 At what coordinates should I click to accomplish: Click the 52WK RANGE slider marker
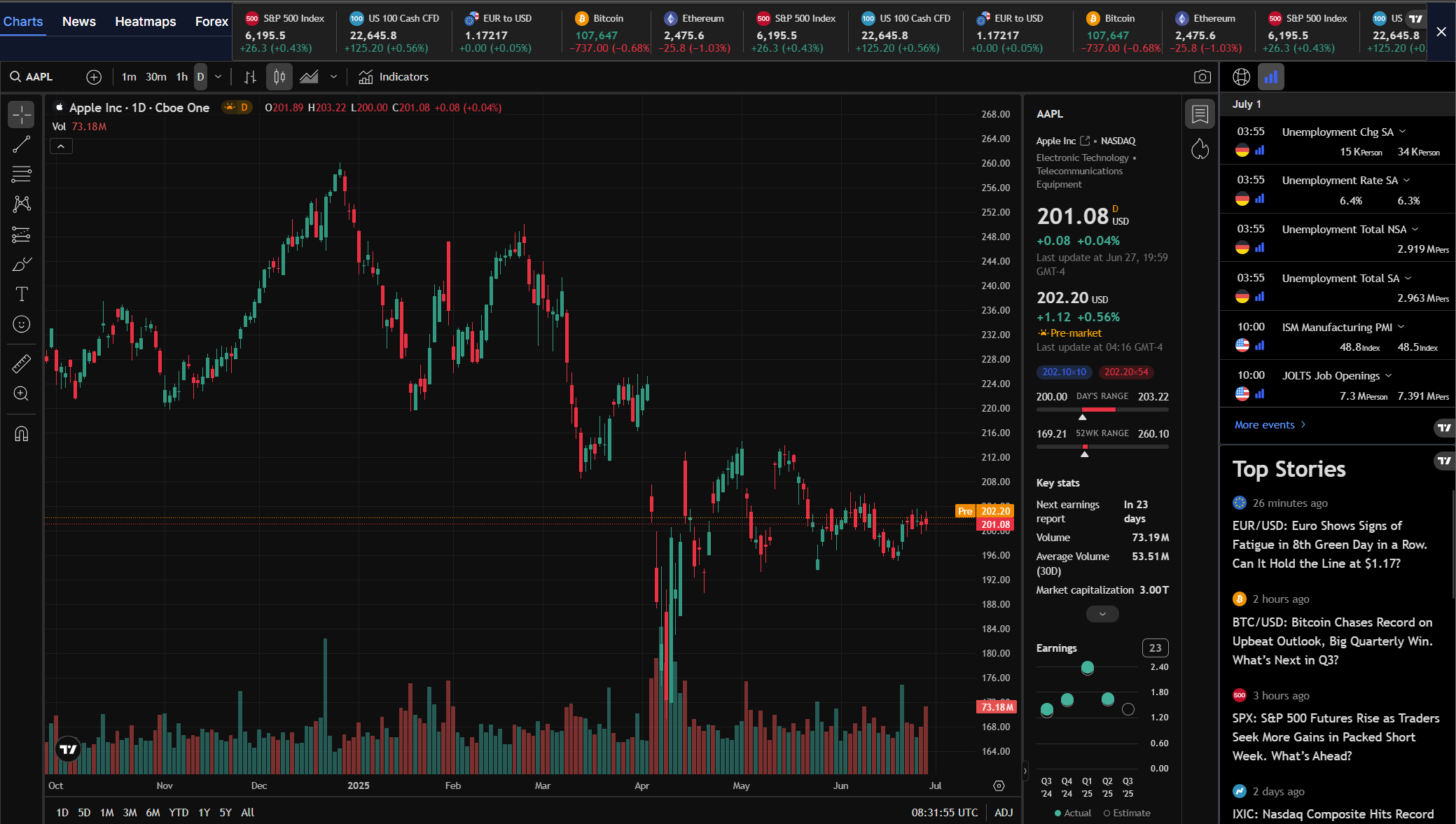[1084, 454]
